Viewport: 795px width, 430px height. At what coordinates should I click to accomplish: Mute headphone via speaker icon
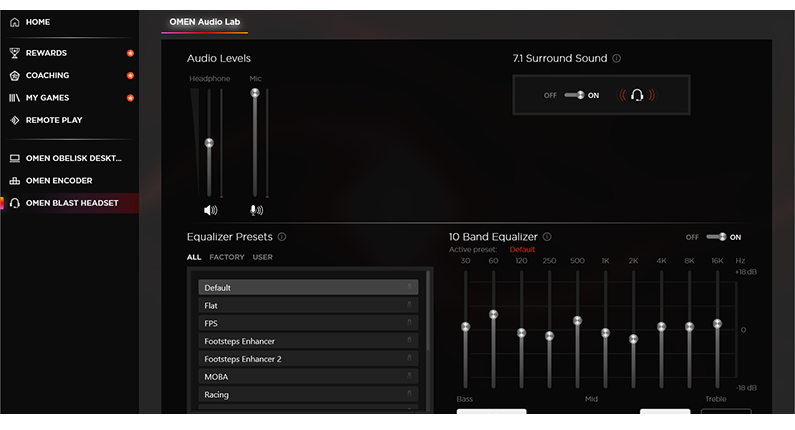pyautogui.click(x=210, y=210)
